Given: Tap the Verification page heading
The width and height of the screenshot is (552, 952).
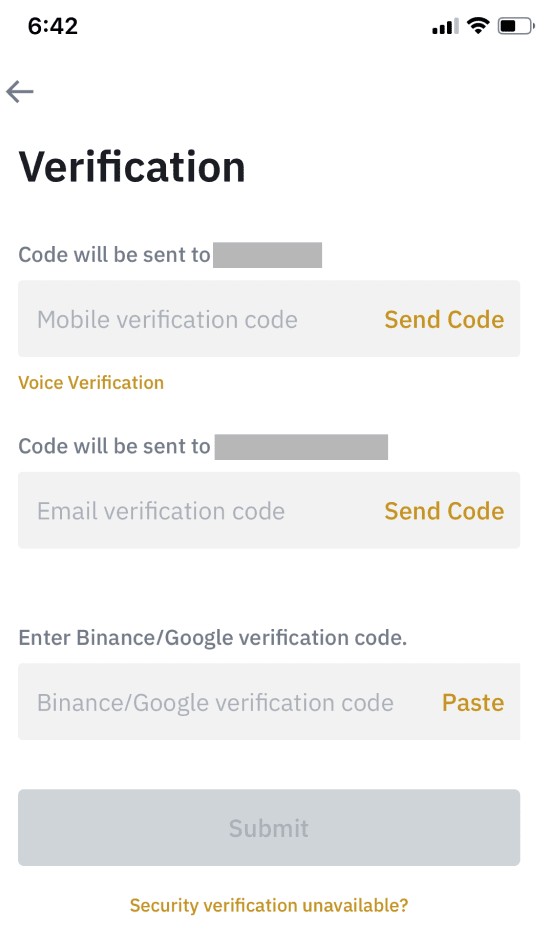Looking at the screenshot, I should [132, 166].
